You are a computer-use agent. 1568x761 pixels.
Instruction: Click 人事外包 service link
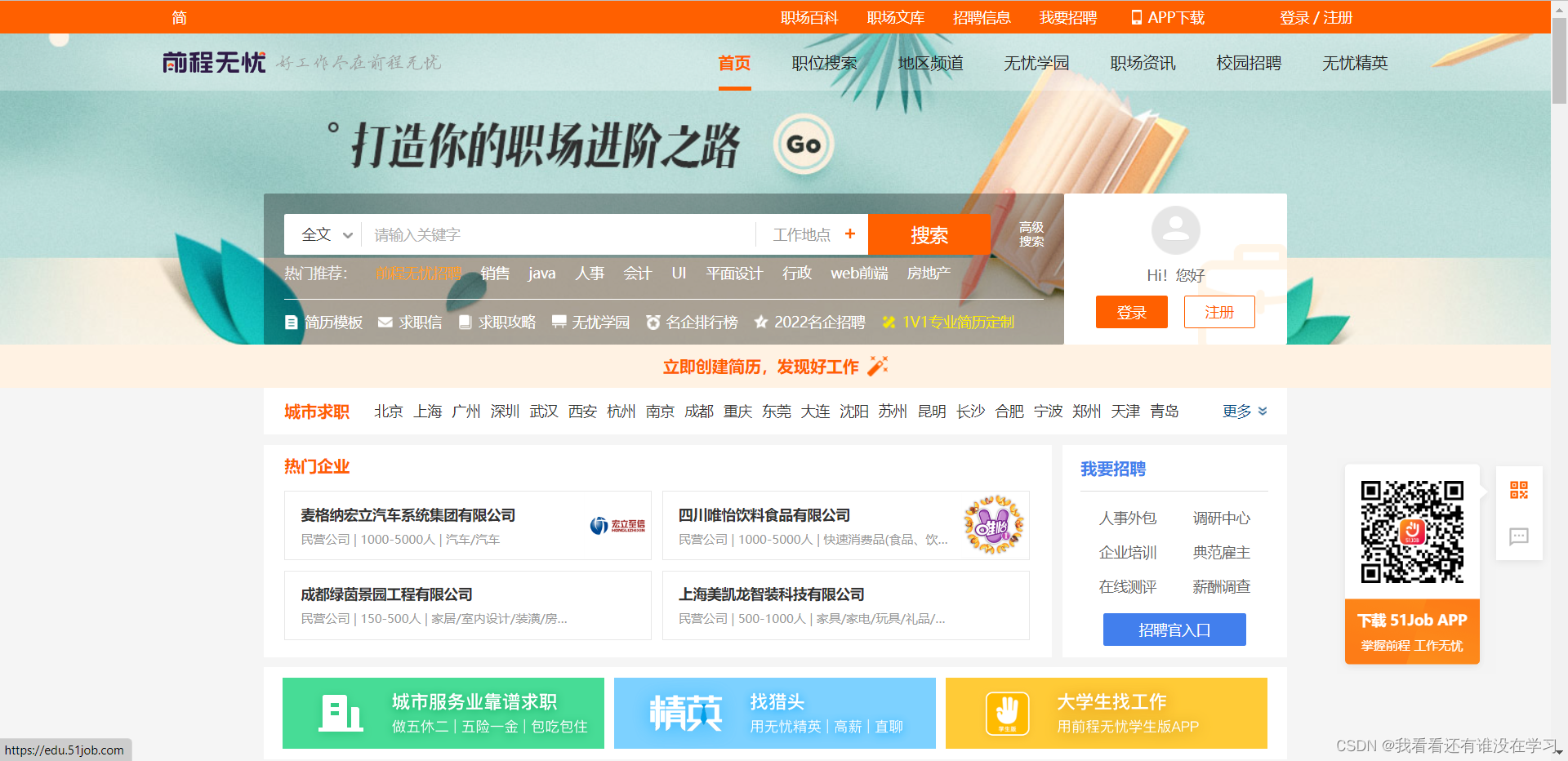click(x=1128, y=518)
